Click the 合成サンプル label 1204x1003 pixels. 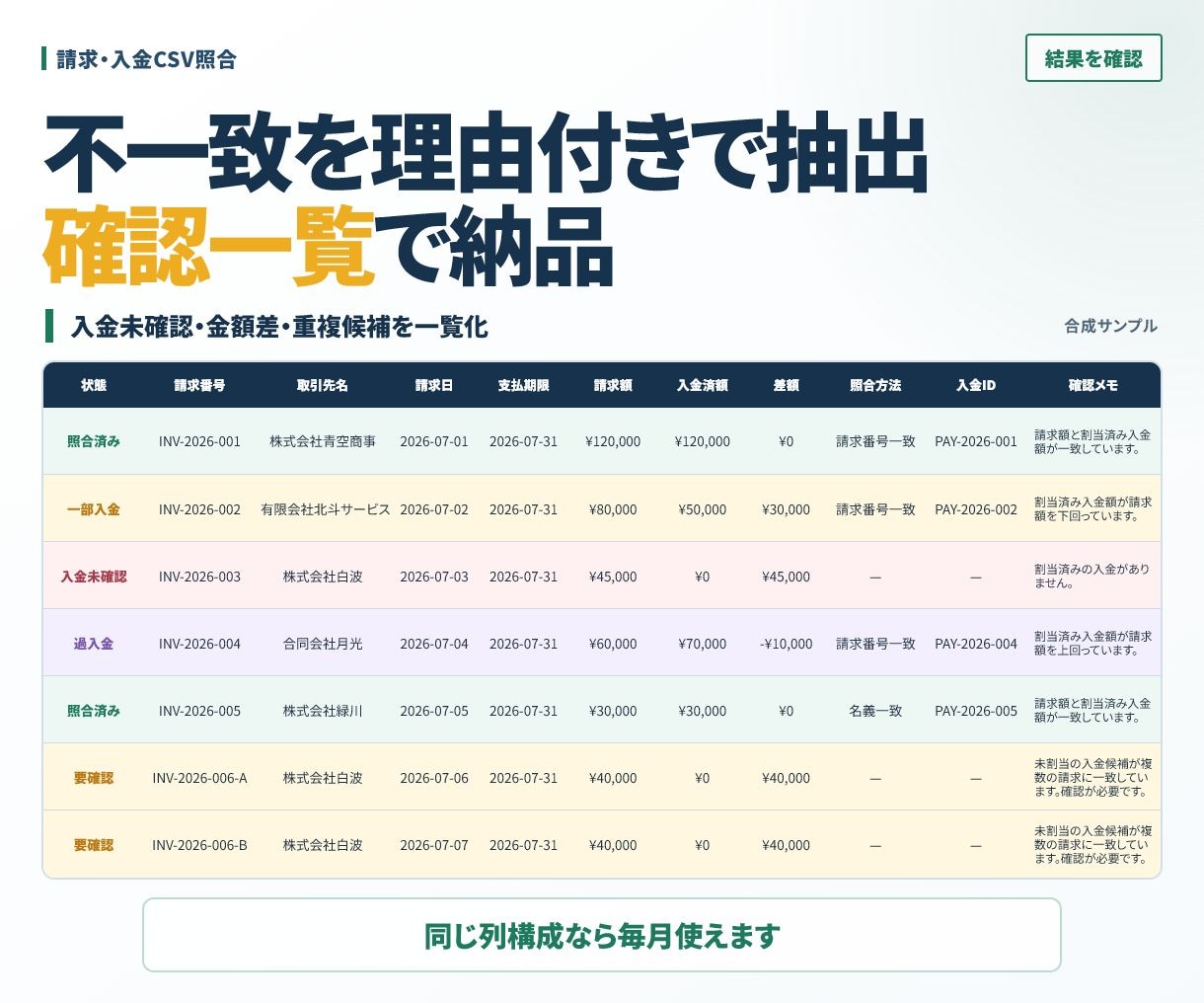click(1110, 326)
